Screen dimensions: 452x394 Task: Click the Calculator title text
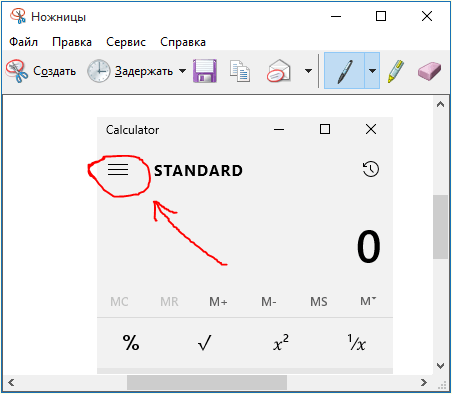click(x=132, y=130)
